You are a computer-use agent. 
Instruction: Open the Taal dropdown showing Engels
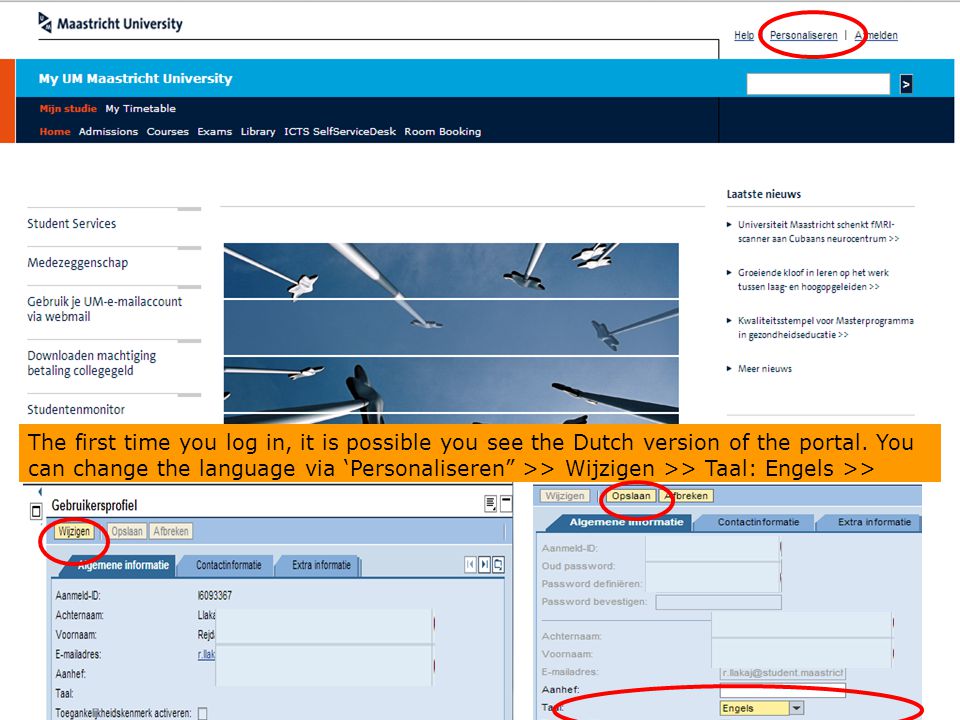[x=796, y=708]
